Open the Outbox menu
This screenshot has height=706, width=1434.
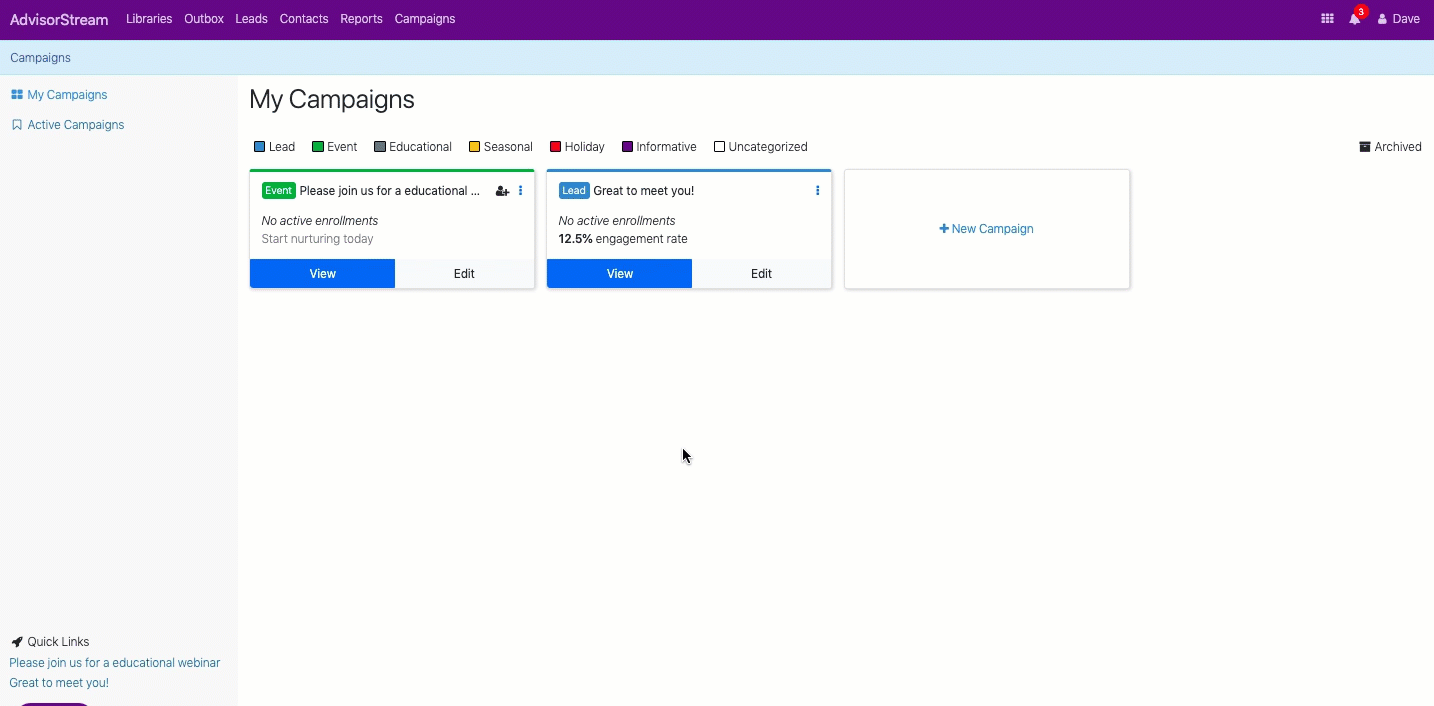(204, 19)
